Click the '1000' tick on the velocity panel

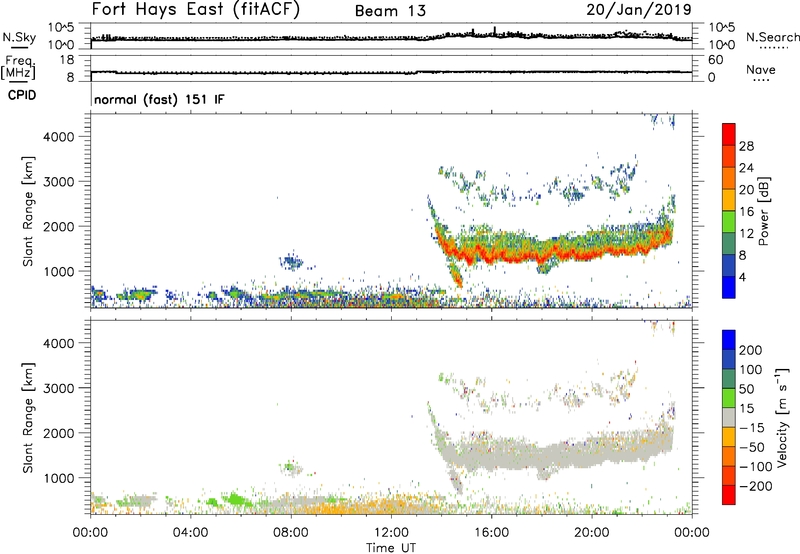[x=58, y=478]
